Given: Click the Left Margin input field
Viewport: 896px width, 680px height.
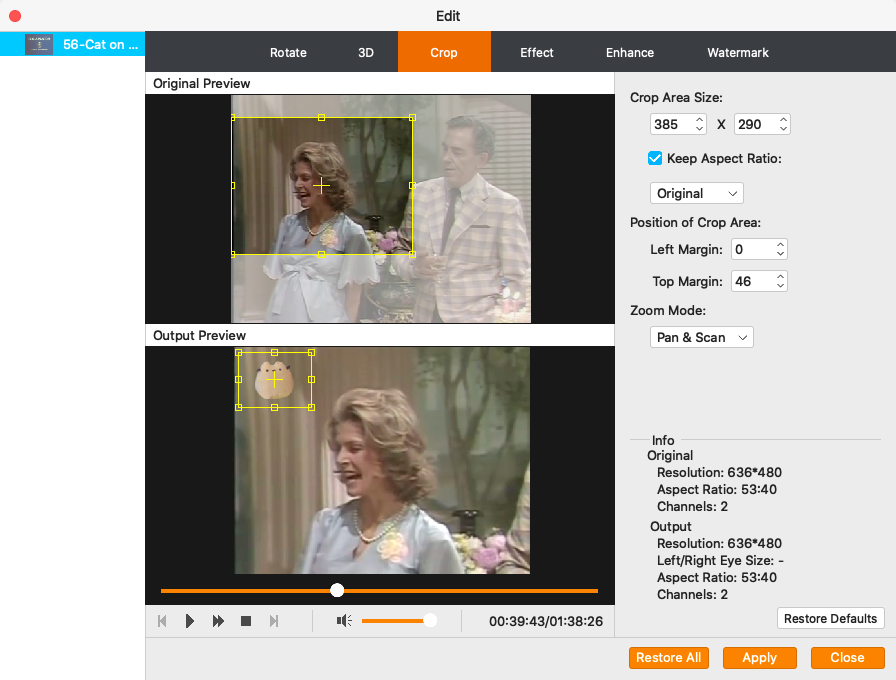Looking at the screenshot, I should (753, 249).
